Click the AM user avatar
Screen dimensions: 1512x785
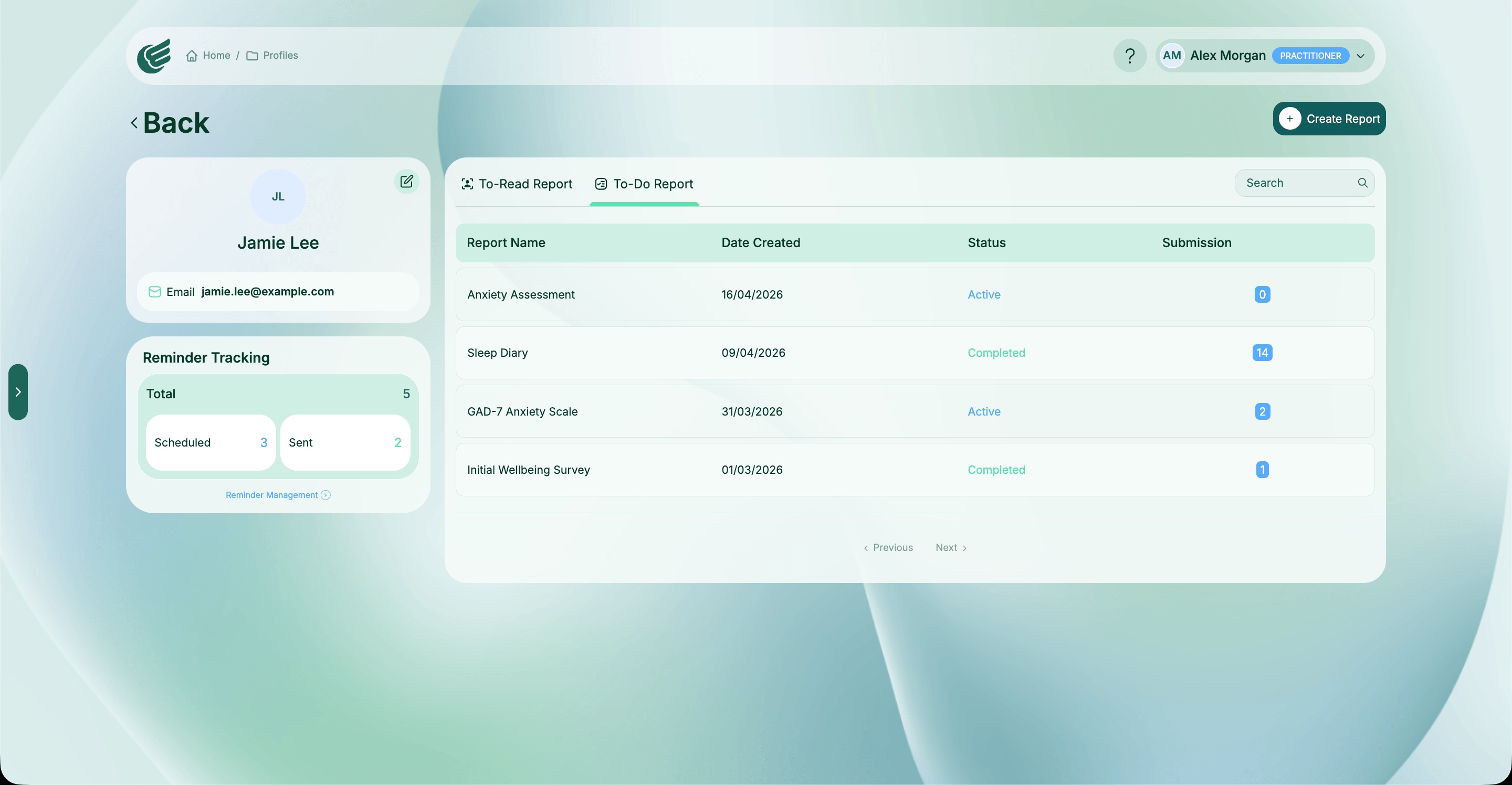[1172, 56]
